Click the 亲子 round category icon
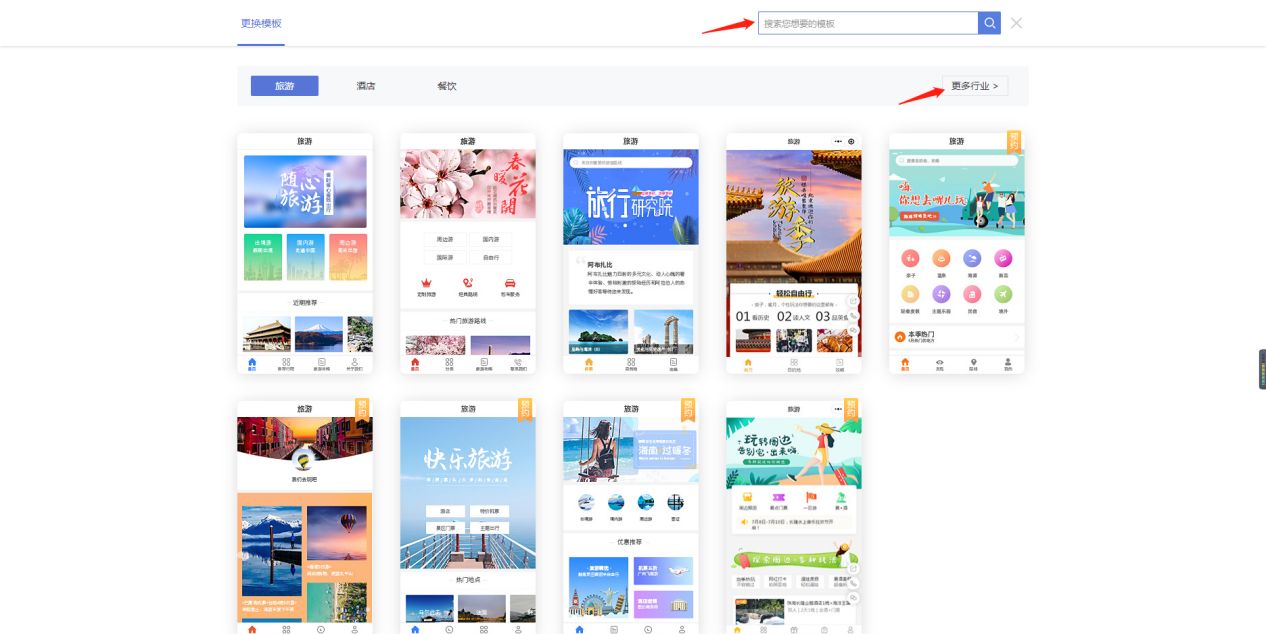 click(x=911, y=258)
